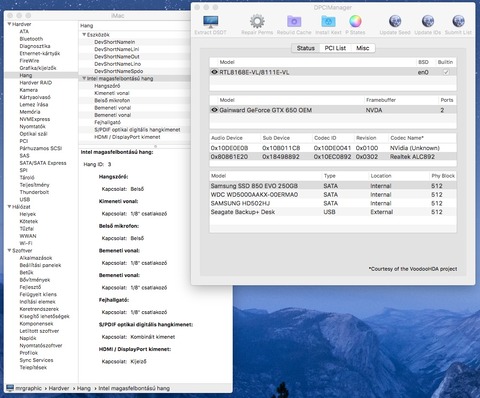
Task: Select Tűzfal under Hálózat
Action: (27, 229)
